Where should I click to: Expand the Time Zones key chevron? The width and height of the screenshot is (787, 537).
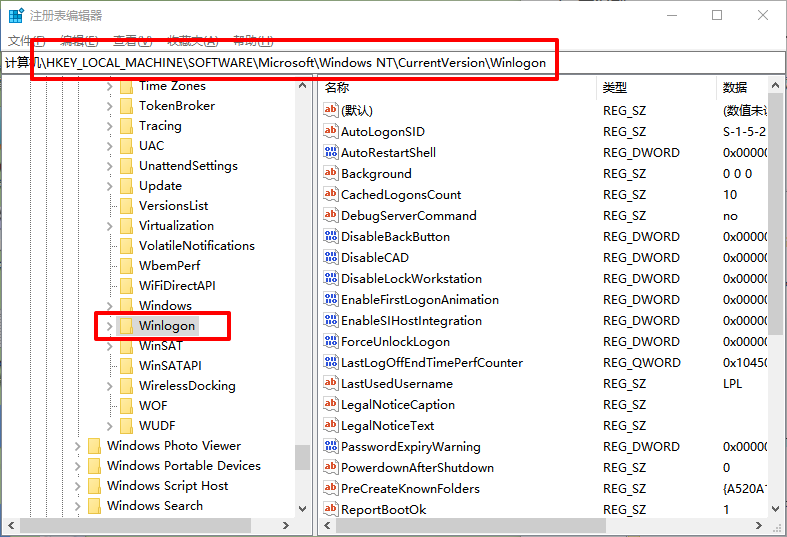109,86
